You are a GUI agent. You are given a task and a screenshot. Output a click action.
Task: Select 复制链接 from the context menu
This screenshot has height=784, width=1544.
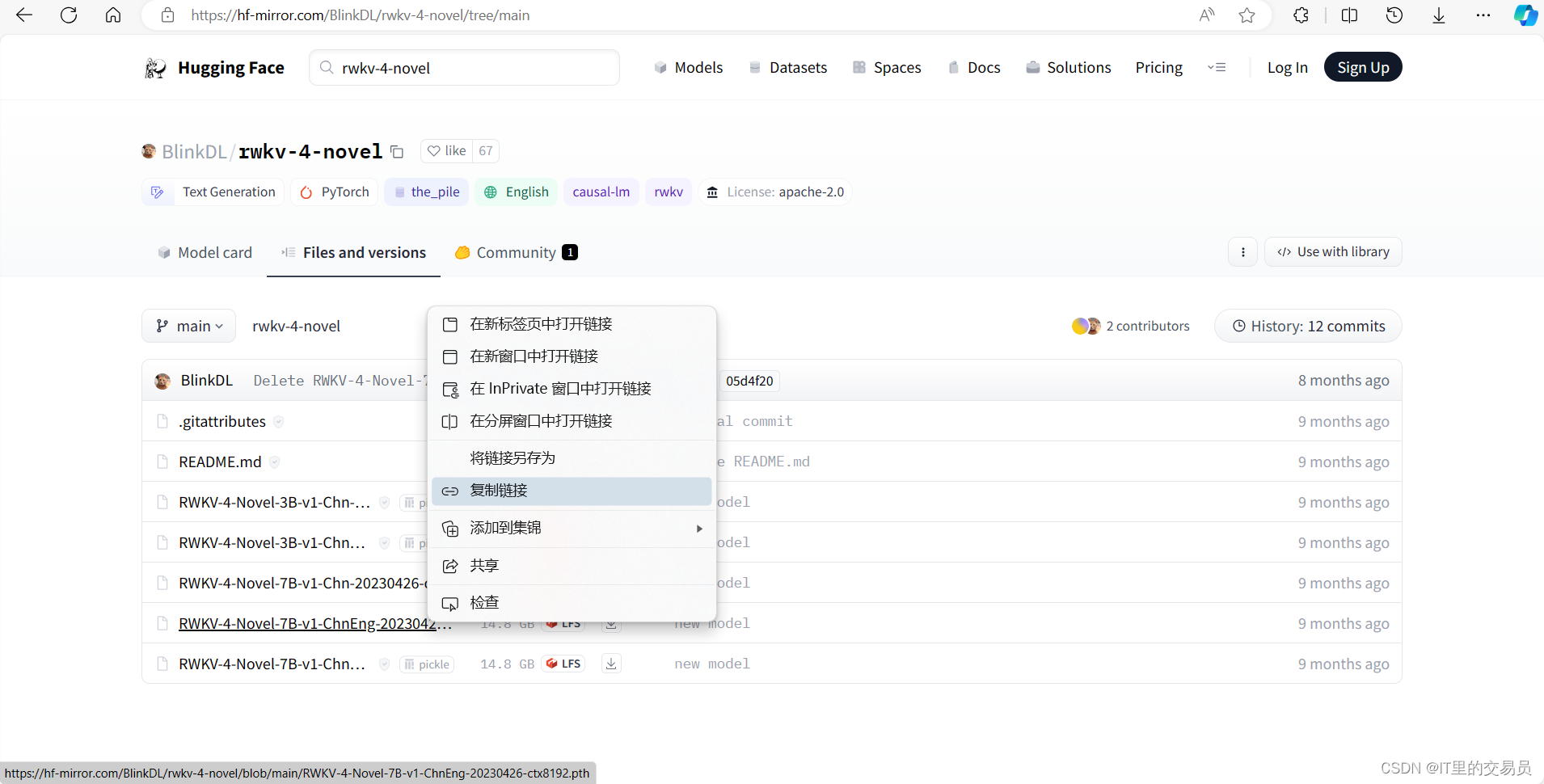498,491
